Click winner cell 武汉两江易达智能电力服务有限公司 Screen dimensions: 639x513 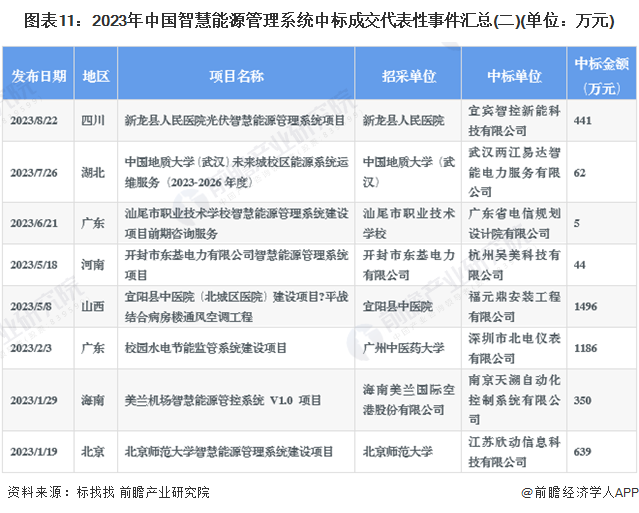tap(514, 172)
